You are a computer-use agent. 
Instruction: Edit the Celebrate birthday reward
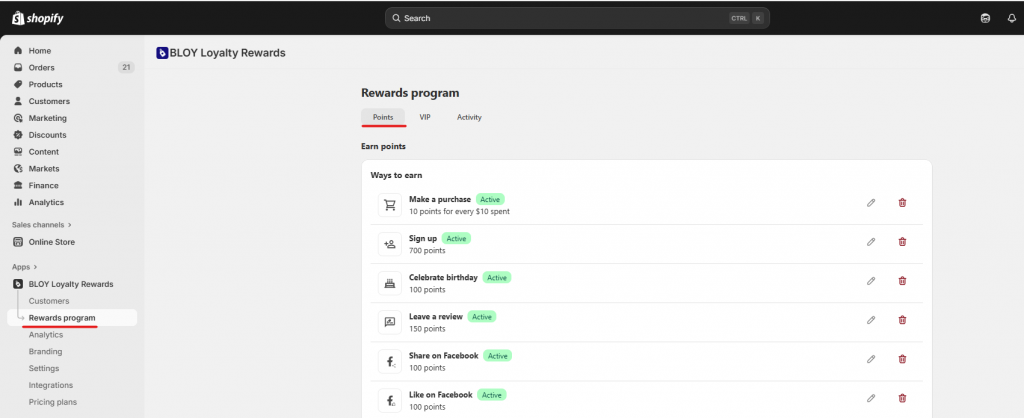pyautogui.click(x=870, y=281)
